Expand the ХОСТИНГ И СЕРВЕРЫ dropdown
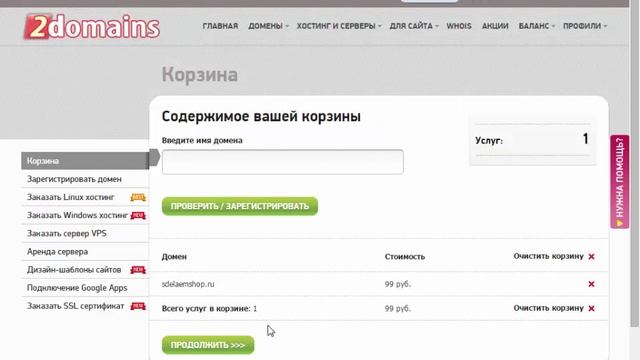The height and width of the screenshot is (360, 640). click(x=339, y=26)
